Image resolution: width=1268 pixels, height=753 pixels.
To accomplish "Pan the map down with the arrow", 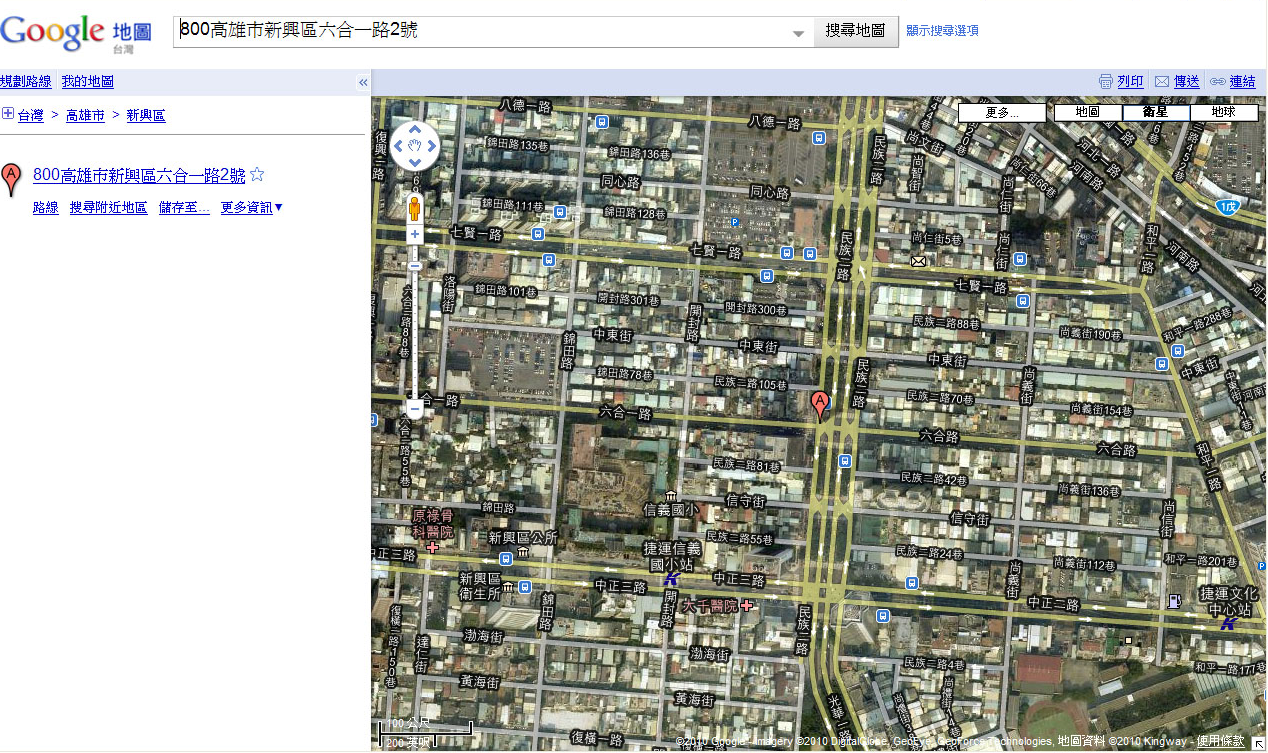I will (x=414, y=164).
